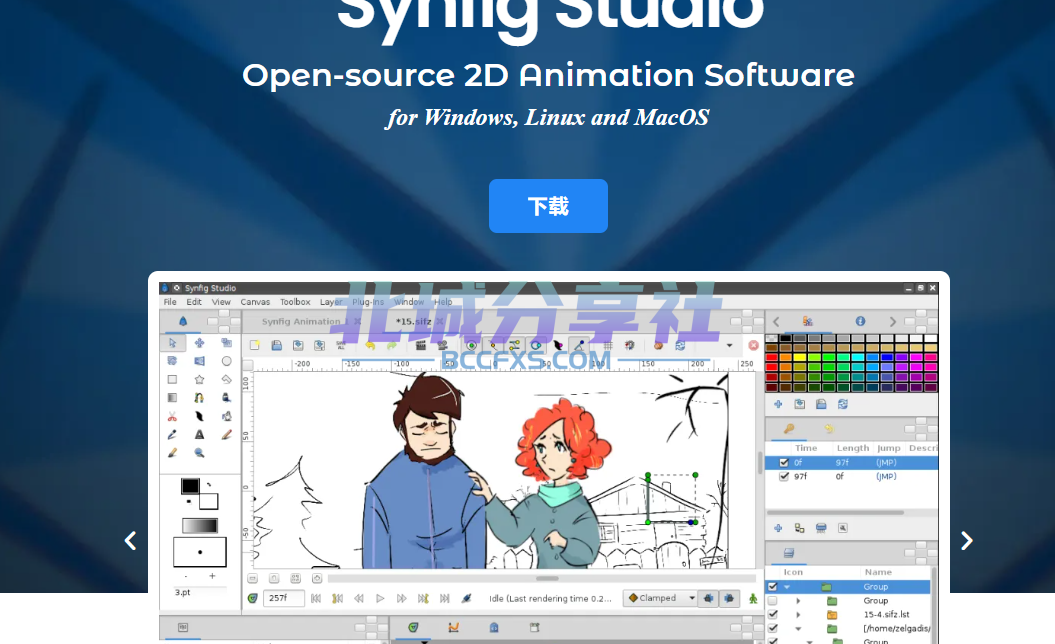Image resolution: width=1055 pixels, height=644 pixels.
Task: Select the Eyedropper tool
Action: click(x=172, y=435)
